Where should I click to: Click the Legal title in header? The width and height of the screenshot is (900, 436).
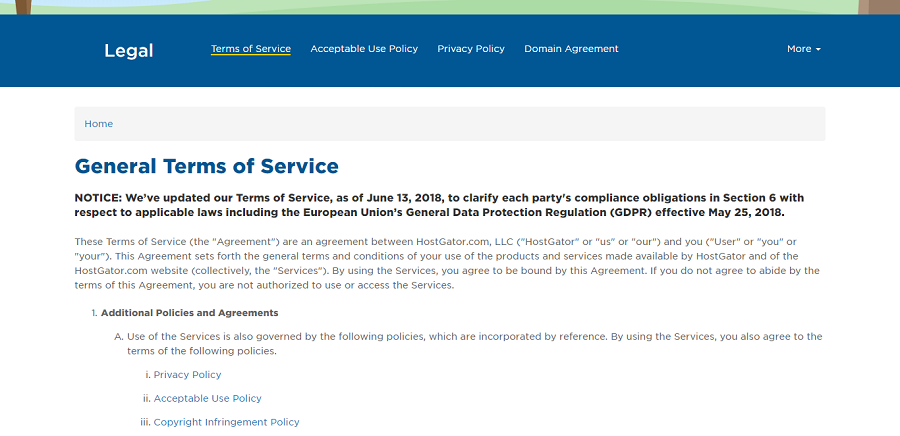[129, 50]
